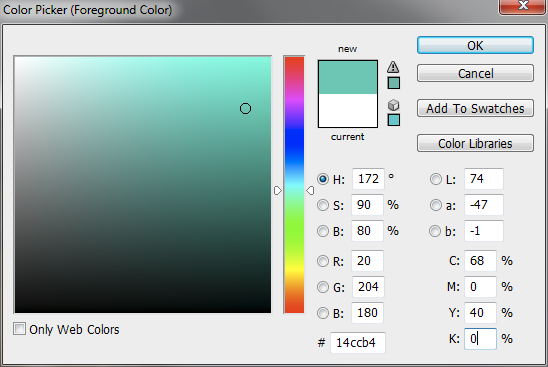Image resolution: width=548 pixels, height=367 pixels.
Task: Click Cancel to dismiss the picker
Action: (475, 73)
